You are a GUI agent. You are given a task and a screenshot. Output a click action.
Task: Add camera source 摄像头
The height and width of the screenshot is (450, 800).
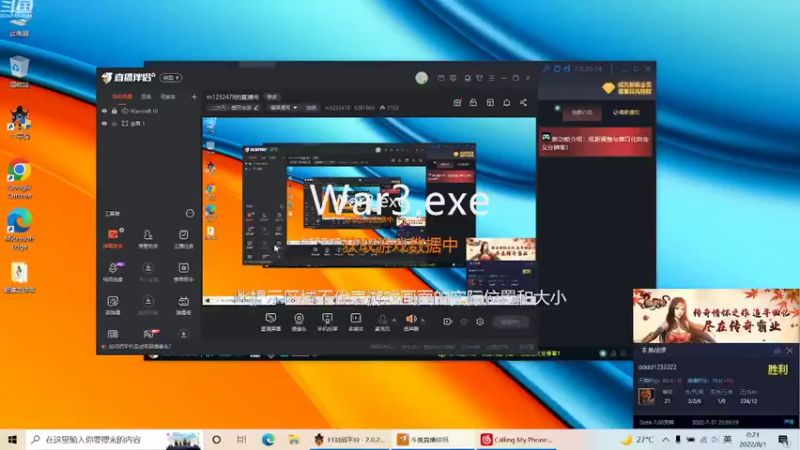pos(299,322)
